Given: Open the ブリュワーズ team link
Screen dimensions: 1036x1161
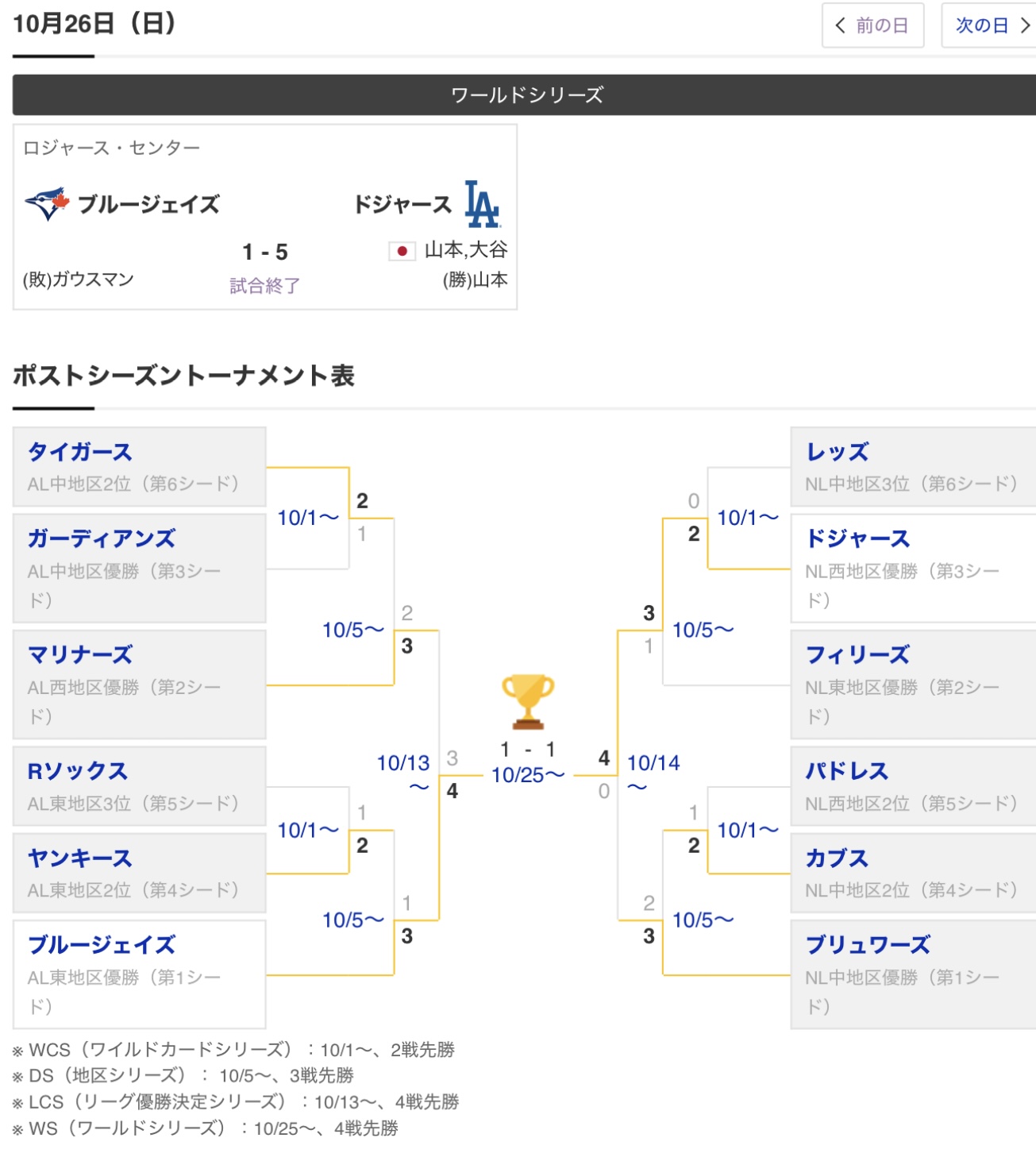Looking at the screenshot, I should (x=868, y=944).
